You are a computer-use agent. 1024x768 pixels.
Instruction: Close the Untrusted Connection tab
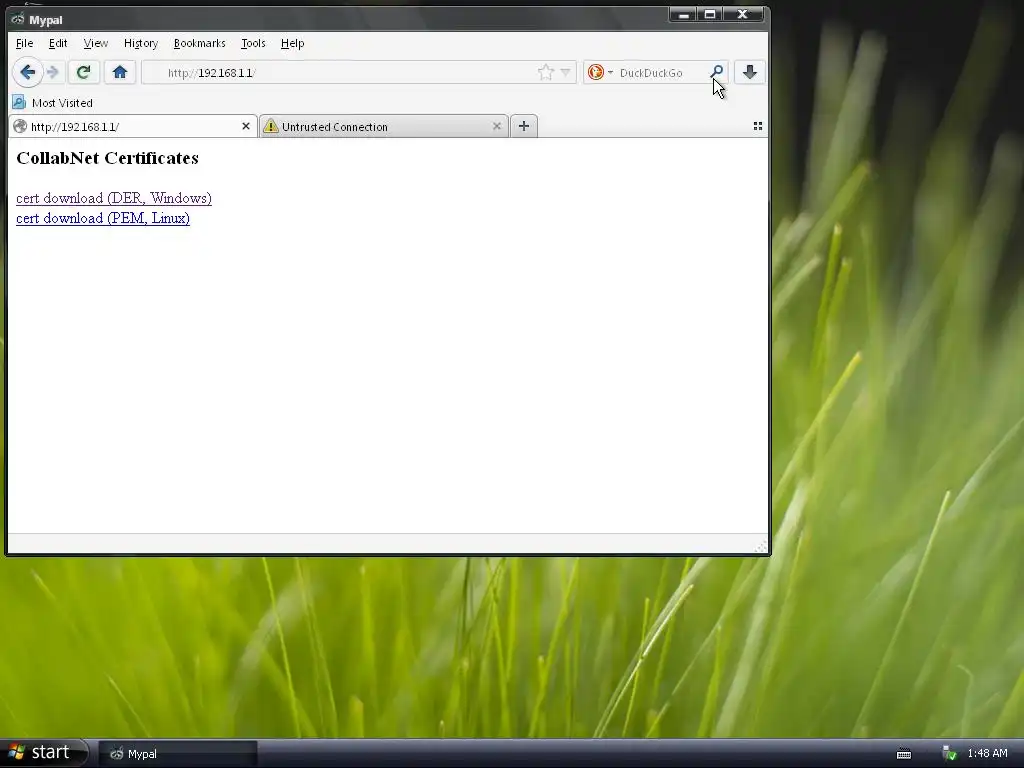(496, 126)
